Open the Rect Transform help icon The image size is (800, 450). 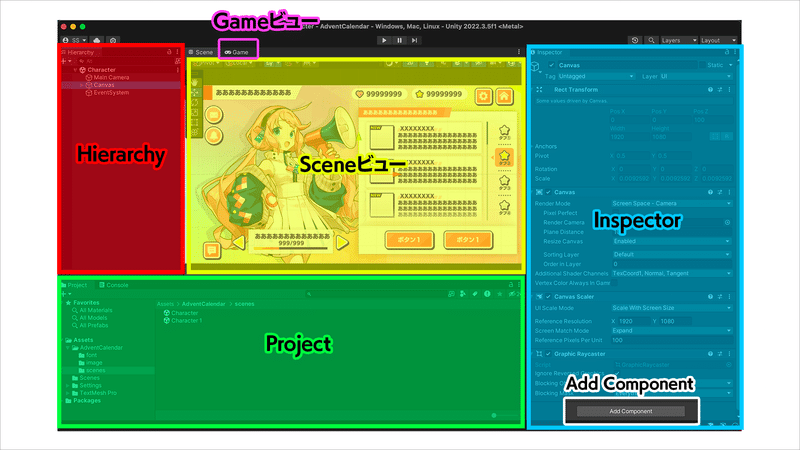[x=710, y=90]
